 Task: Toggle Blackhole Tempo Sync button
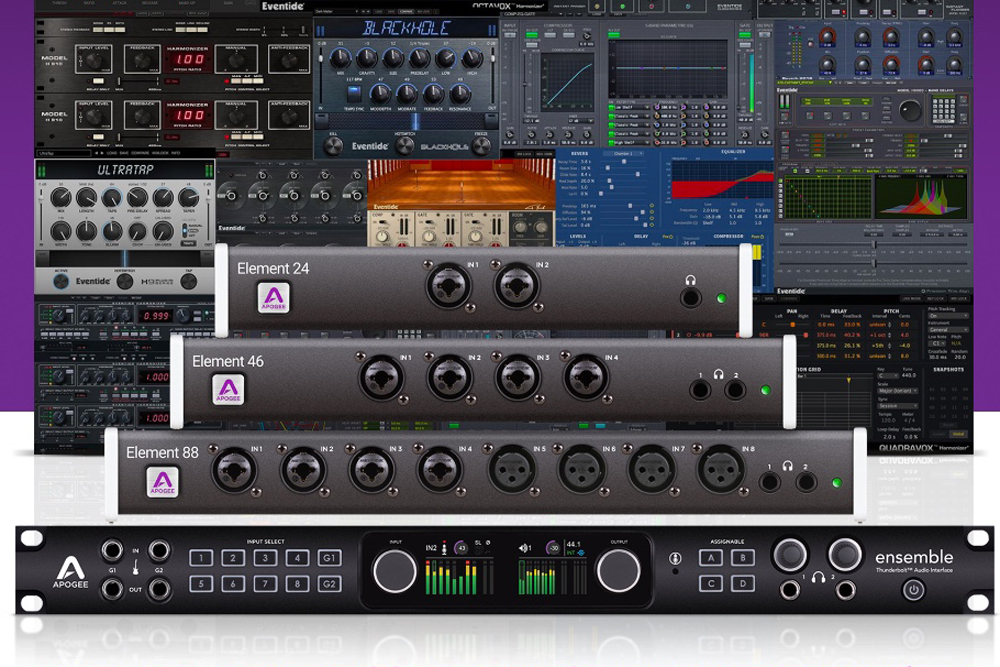354,94
